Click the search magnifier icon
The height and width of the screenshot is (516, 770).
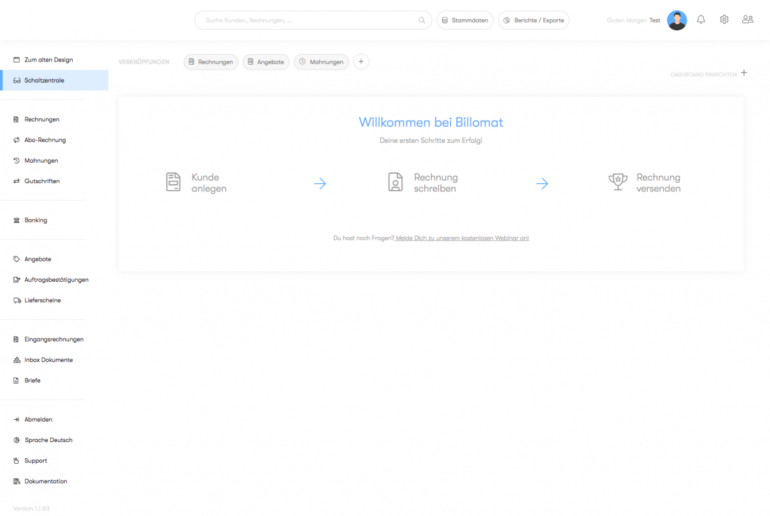click(421, 20)
